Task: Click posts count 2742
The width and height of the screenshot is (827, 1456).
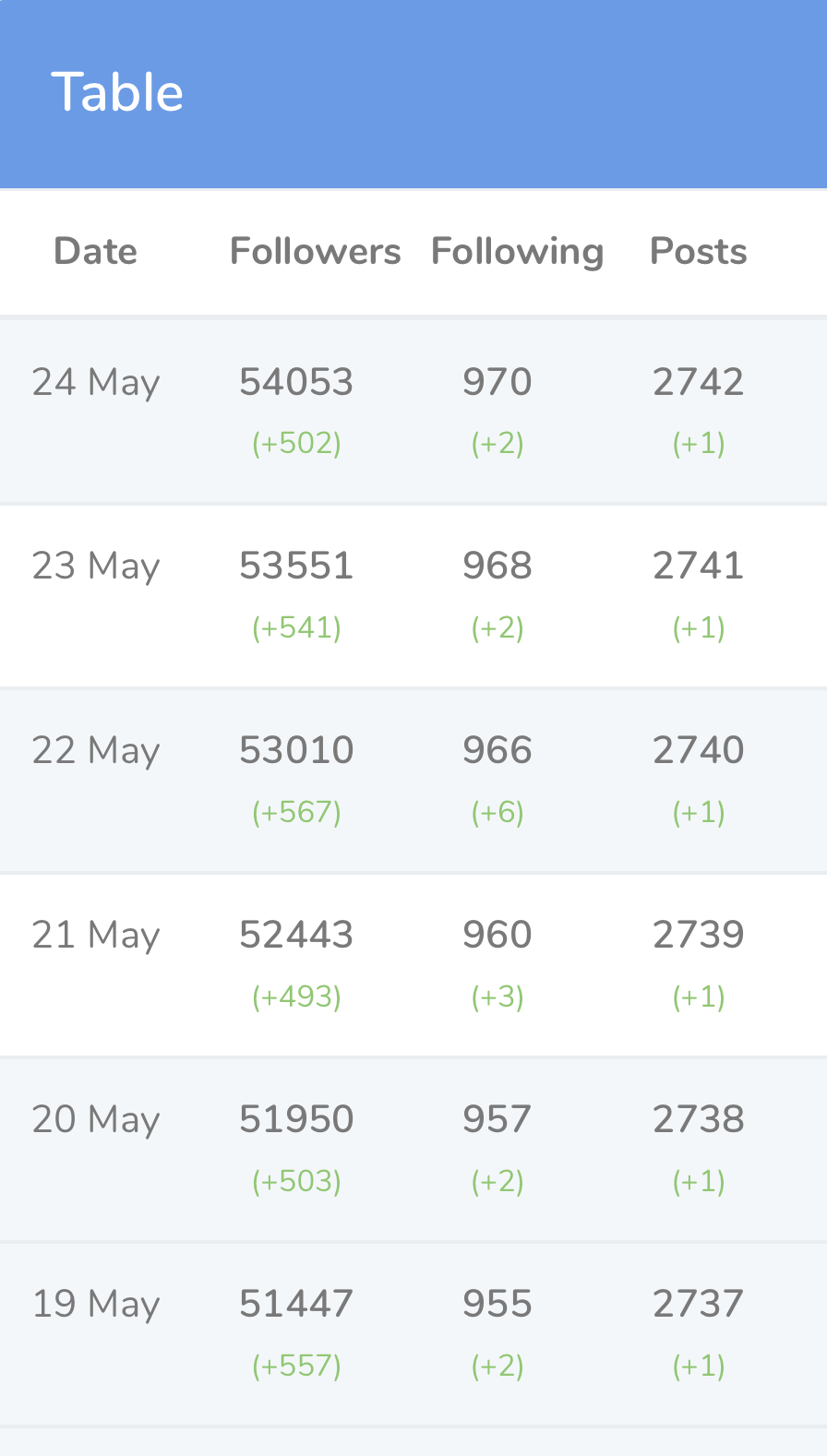Action: click(699, 382)
